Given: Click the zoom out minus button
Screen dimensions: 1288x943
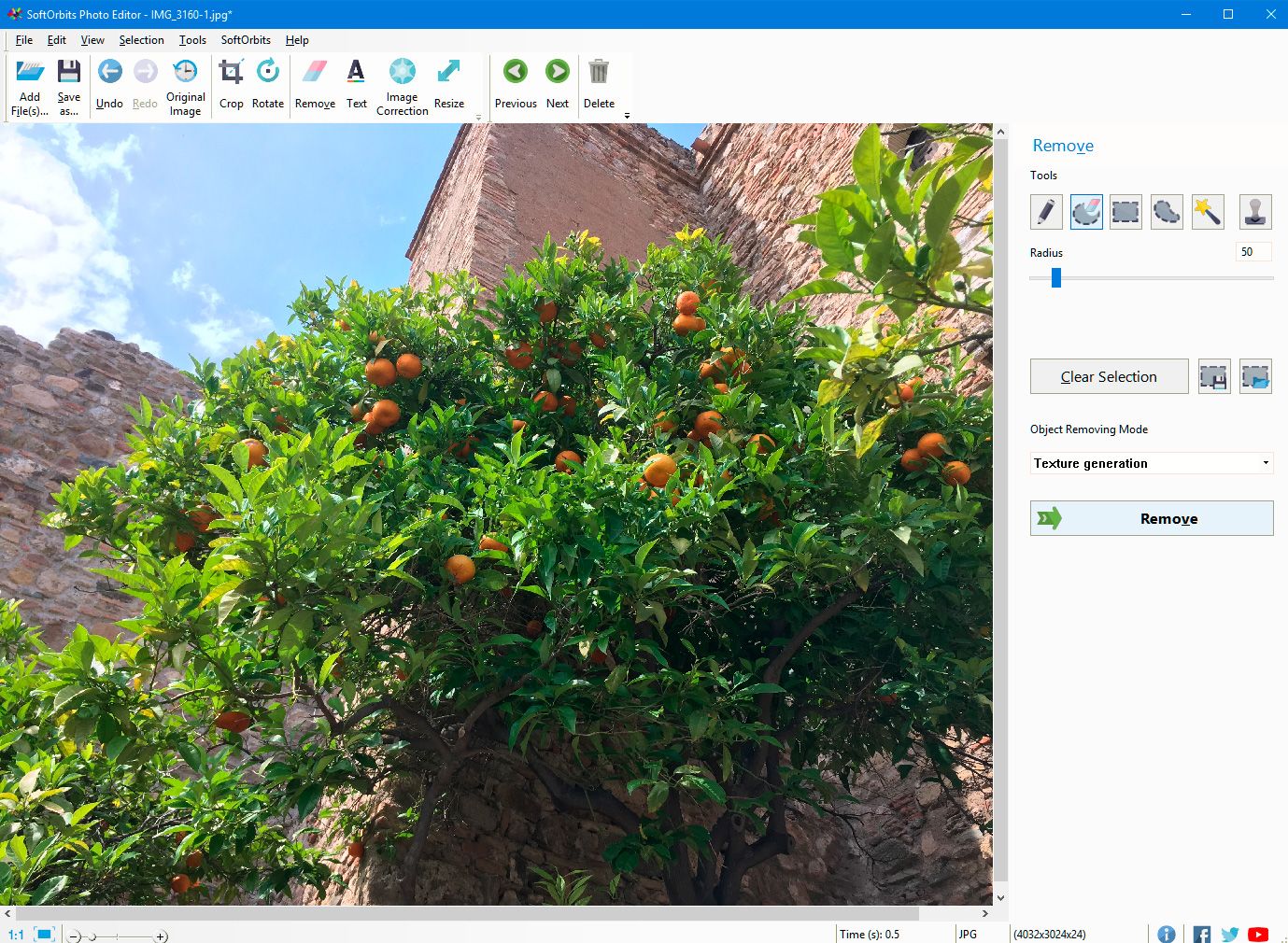Looking at the screenshot, I should pyautogui.click(x=75, y=936).
